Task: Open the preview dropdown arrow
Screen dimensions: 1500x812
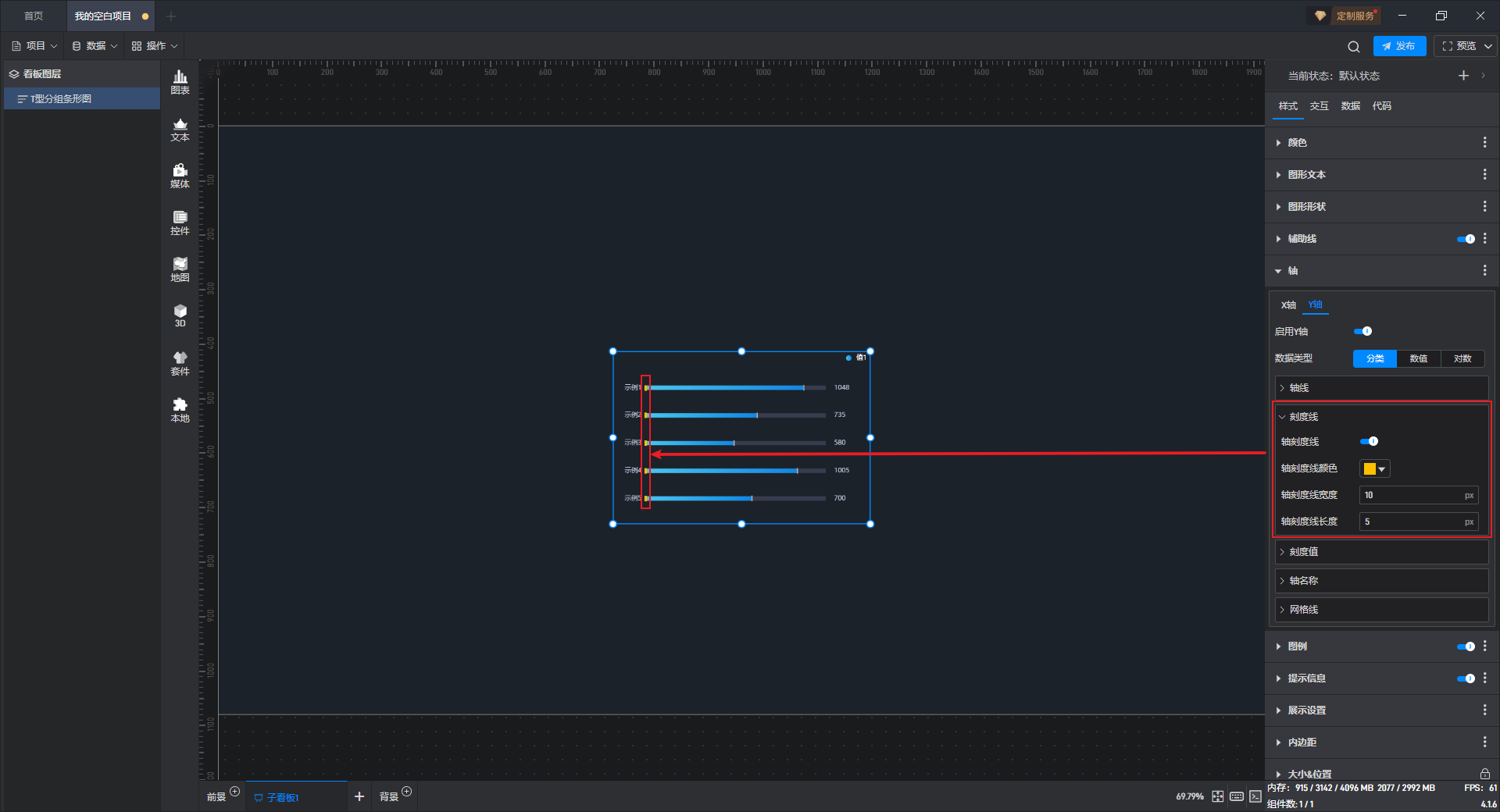Action: [x=1489, y=46]
